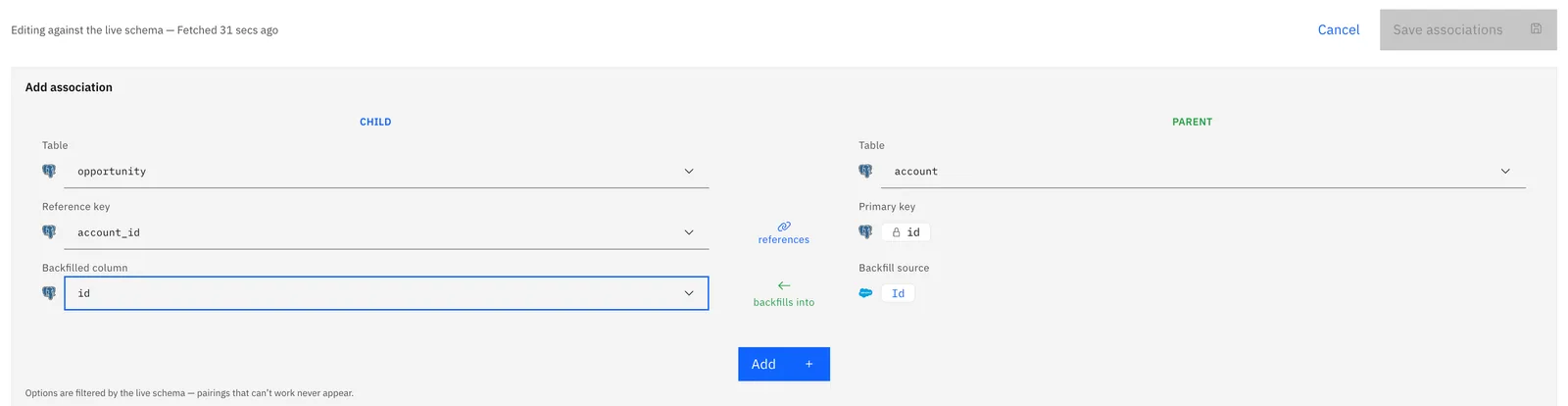Click the 'references' label text
This screenshot has width=1568, height=406.
(x=784, y=240)
